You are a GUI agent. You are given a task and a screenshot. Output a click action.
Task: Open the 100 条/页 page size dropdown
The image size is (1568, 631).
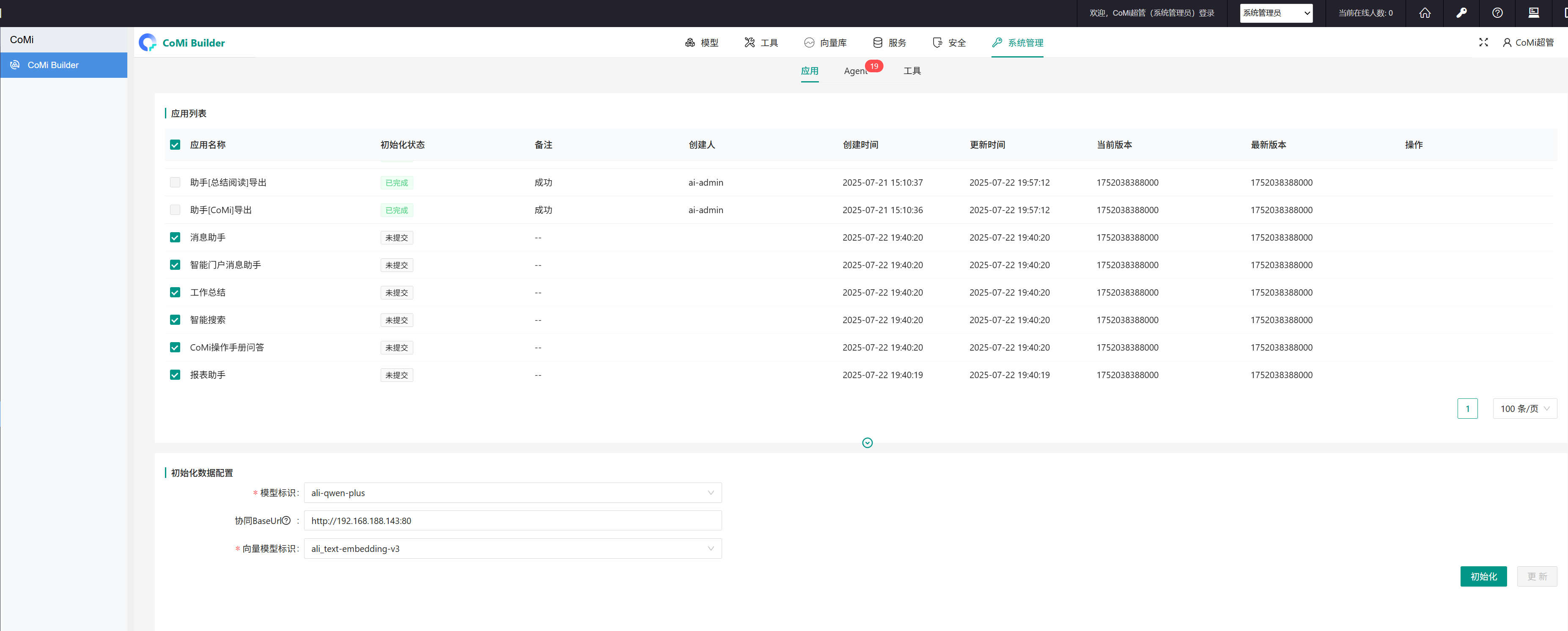(x=1524, y=408)
